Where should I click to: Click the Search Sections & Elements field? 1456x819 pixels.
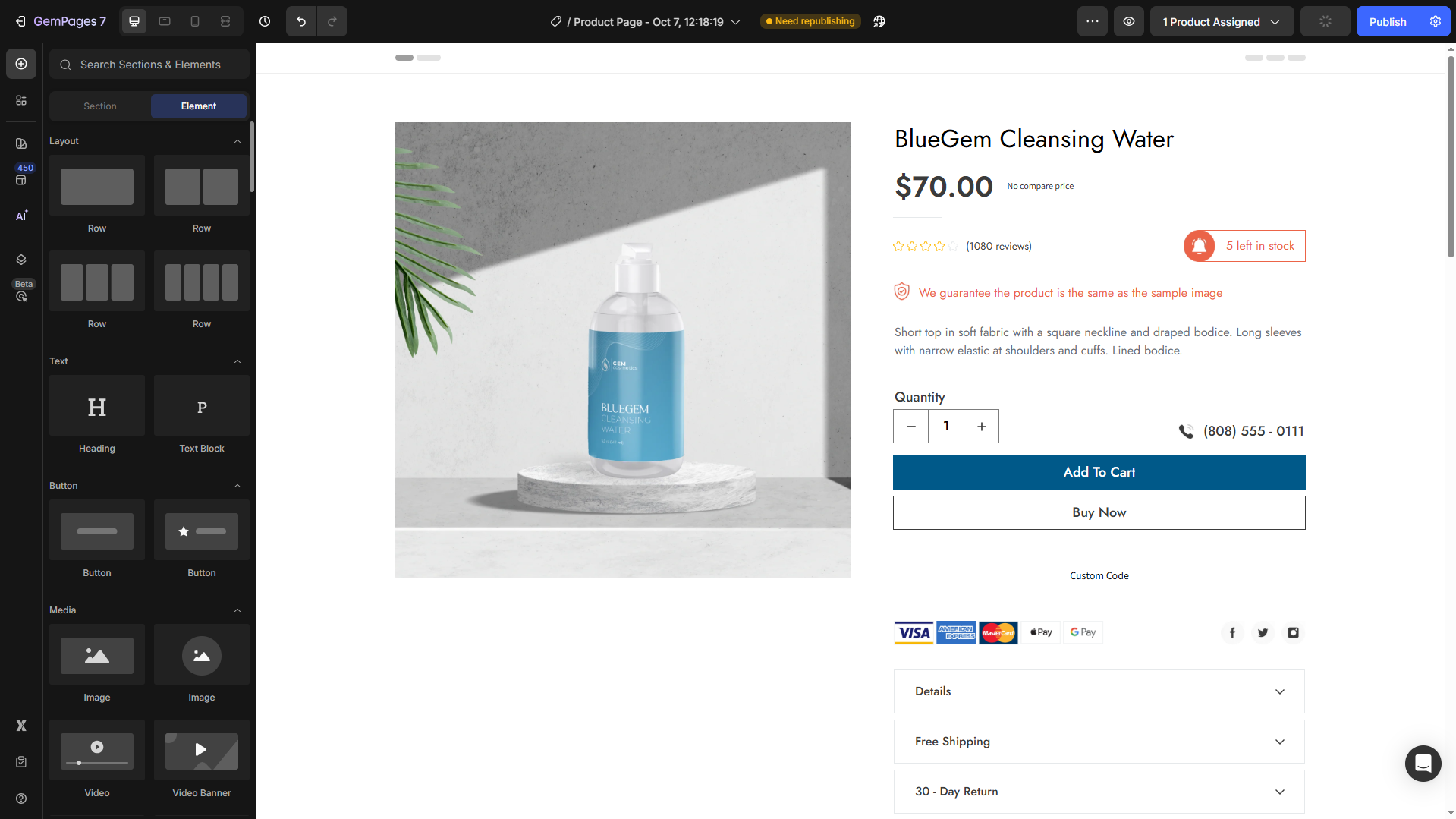150,65
